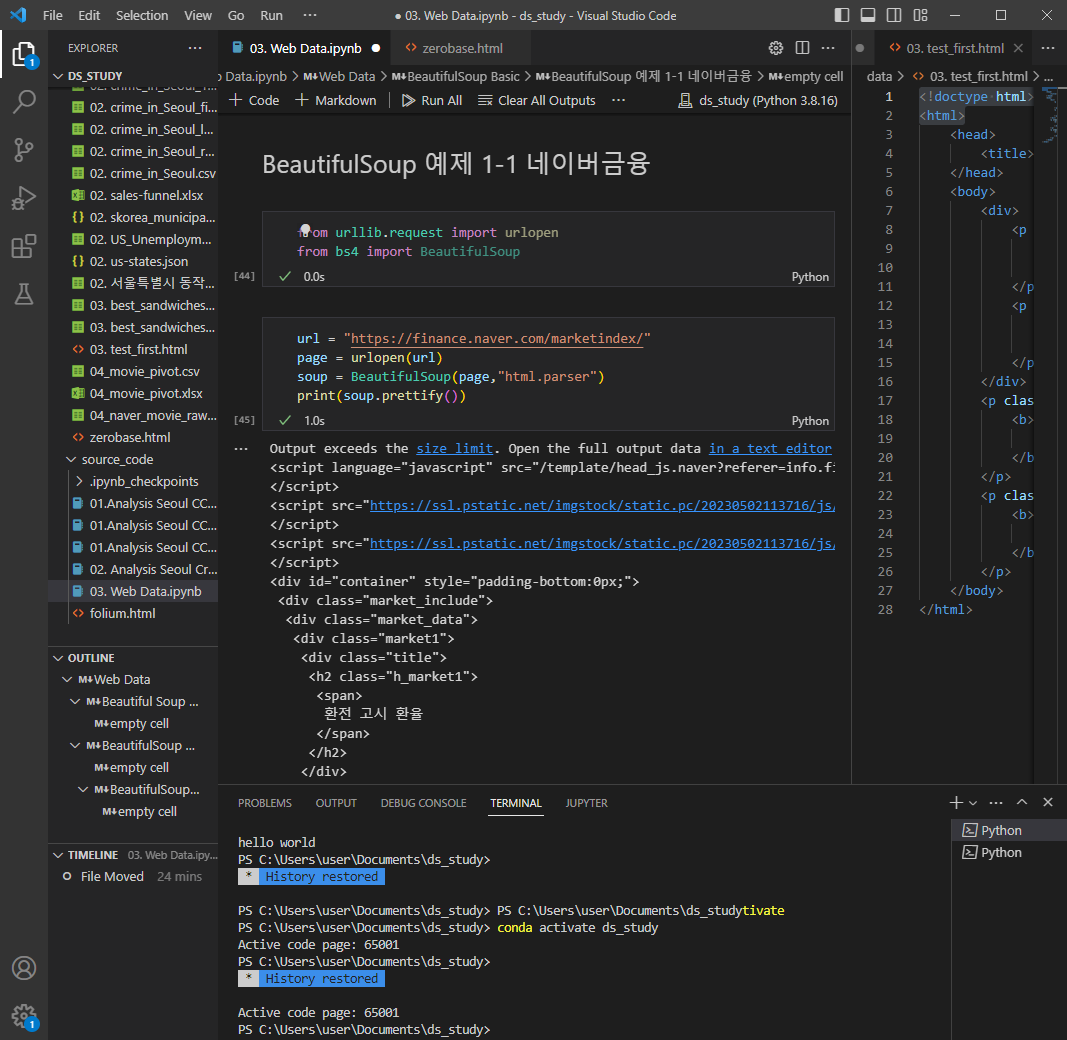Open the overflow menu after Run
This screenshot has height=1040, width=1067.
click(x=310, y=15)
